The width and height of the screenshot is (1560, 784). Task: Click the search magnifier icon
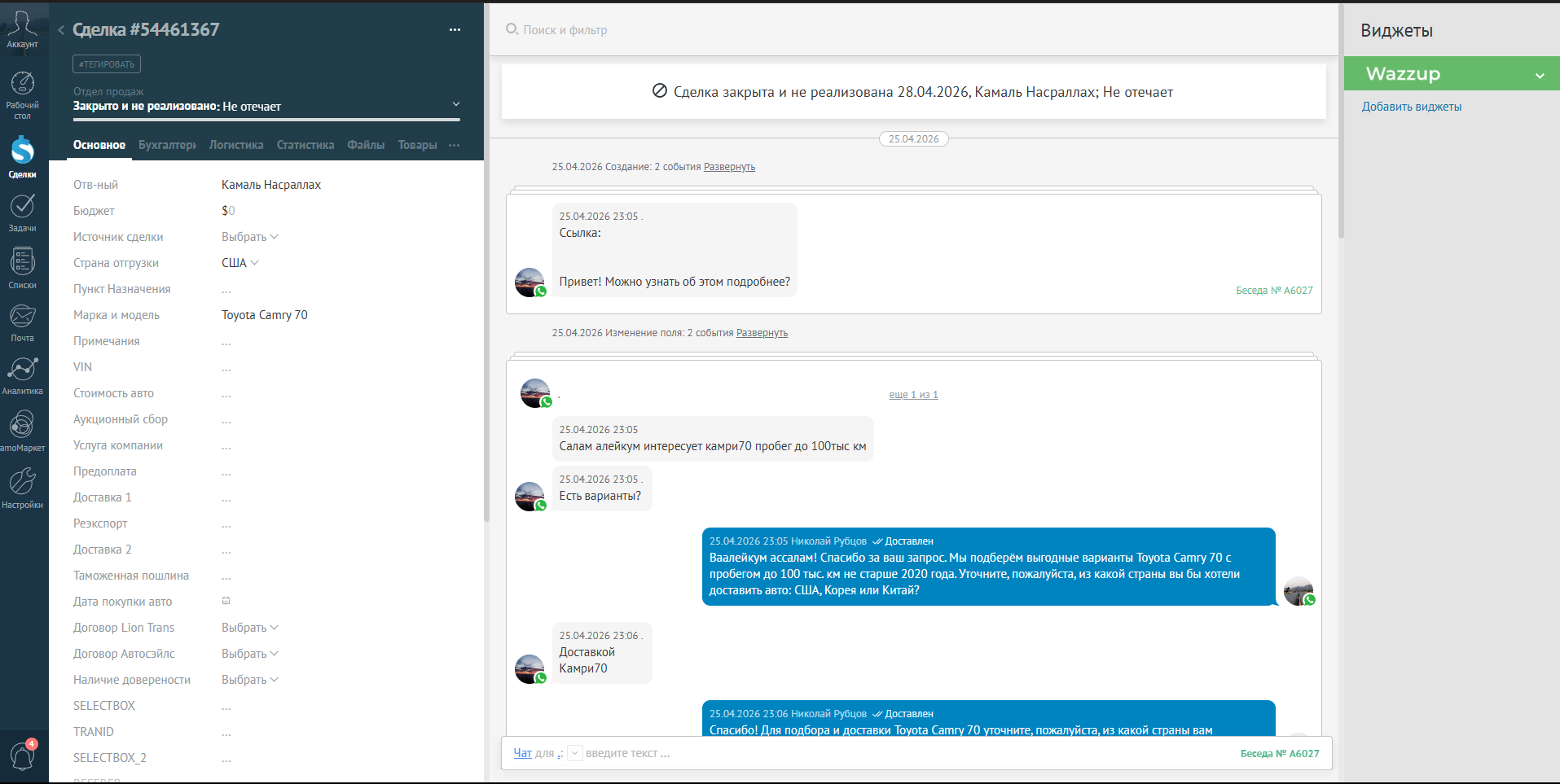[x=512, y=29]
